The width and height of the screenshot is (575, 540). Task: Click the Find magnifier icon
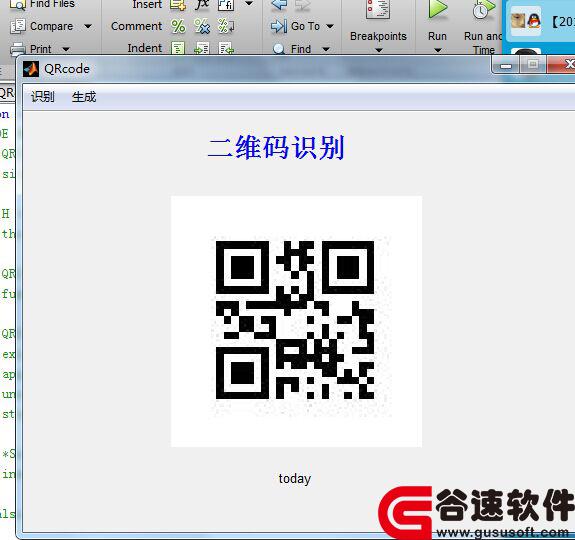[279, 49]
